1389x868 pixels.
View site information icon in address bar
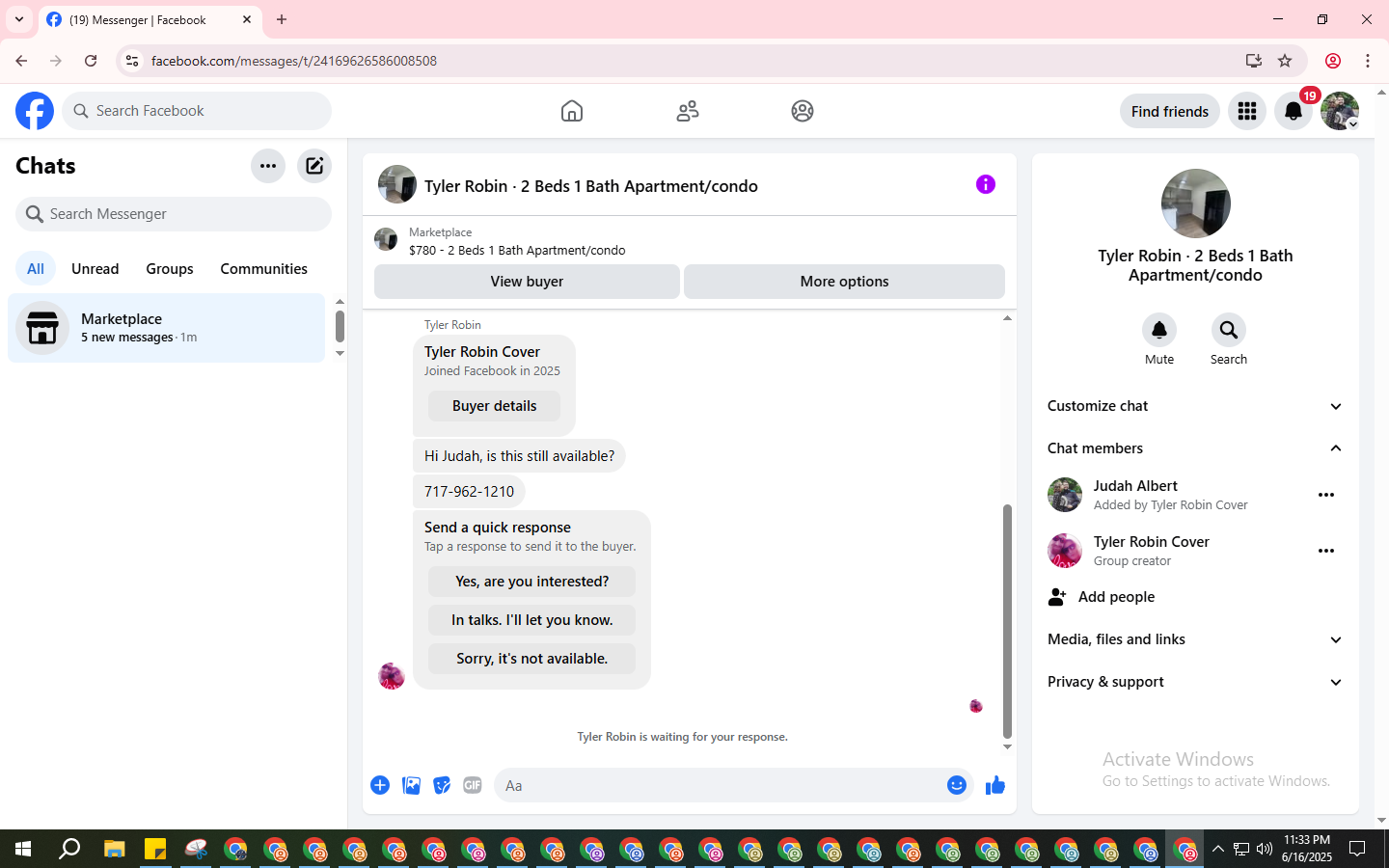pyautogui.click(x=132, y=61)
